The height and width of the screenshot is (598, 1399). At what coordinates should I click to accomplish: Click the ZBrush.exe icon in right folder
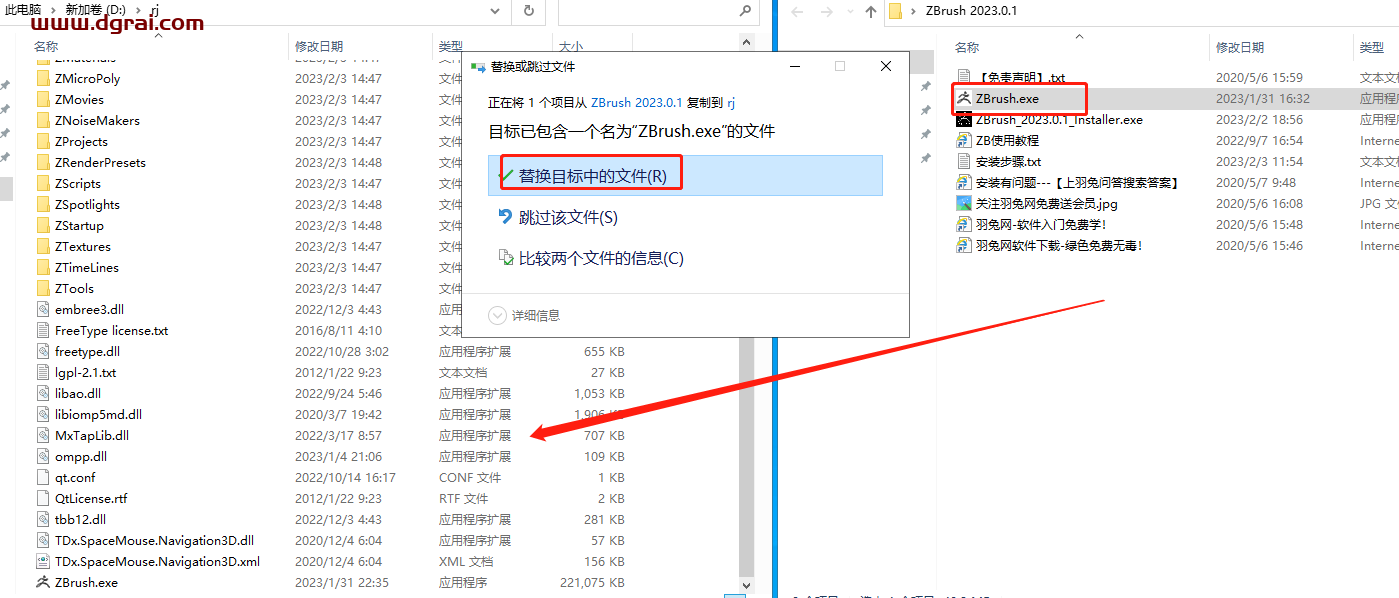pyautogui.click(x=964, y=98)
